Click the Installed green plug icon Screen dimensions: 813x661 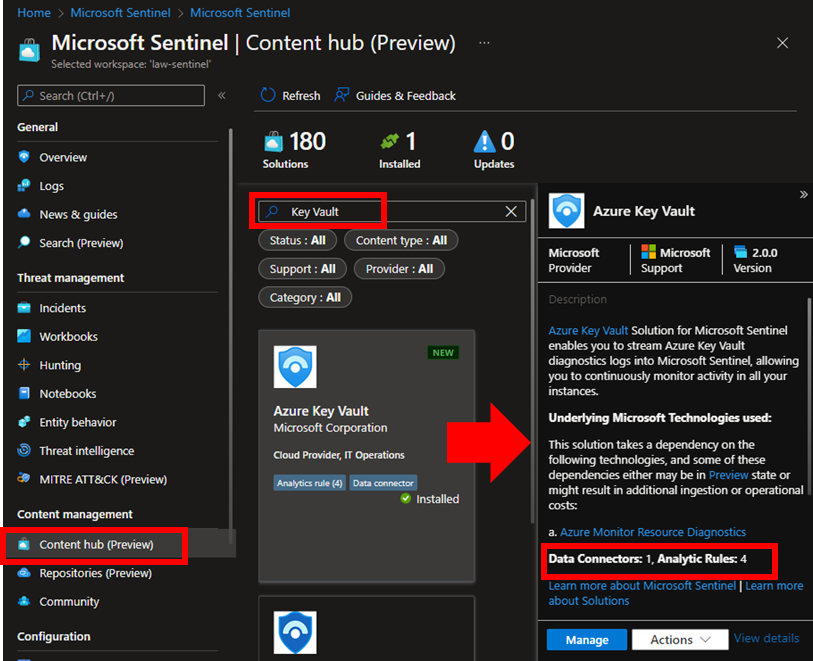pyautogui.click(x=390, y=140)
